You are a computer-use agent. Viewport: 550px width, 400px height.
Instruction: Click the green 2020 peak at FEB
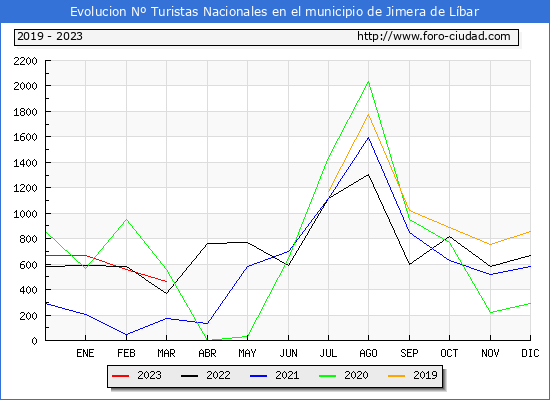tap(126, 220)
